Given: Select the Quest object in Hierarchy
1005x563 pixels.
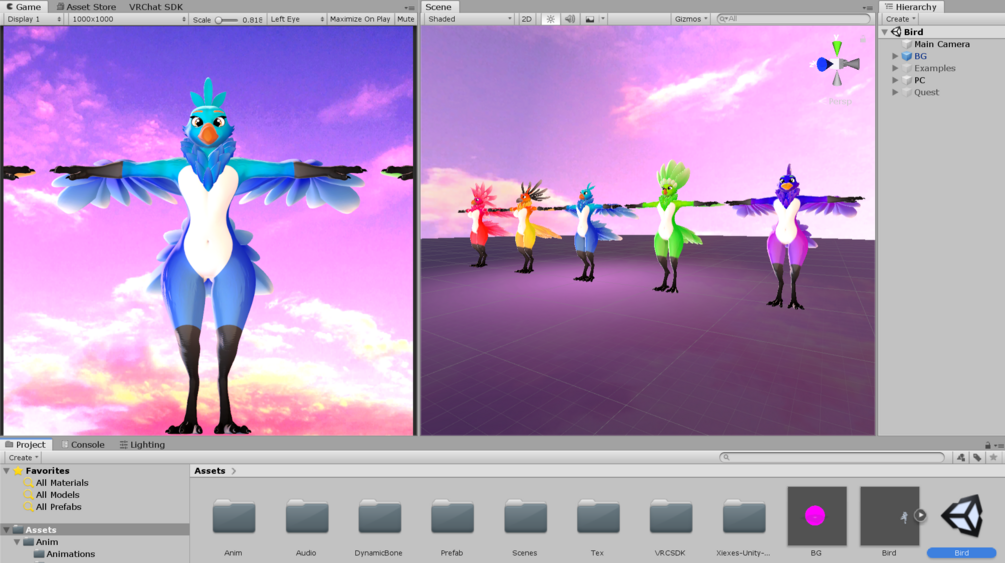Looking at the screenshot, I should (926, 92).
